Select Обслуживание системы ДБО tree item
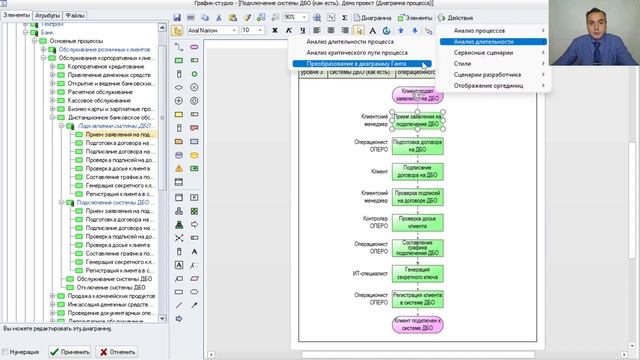This screenshot has width=640, height=360. click(x=114, y=279)
